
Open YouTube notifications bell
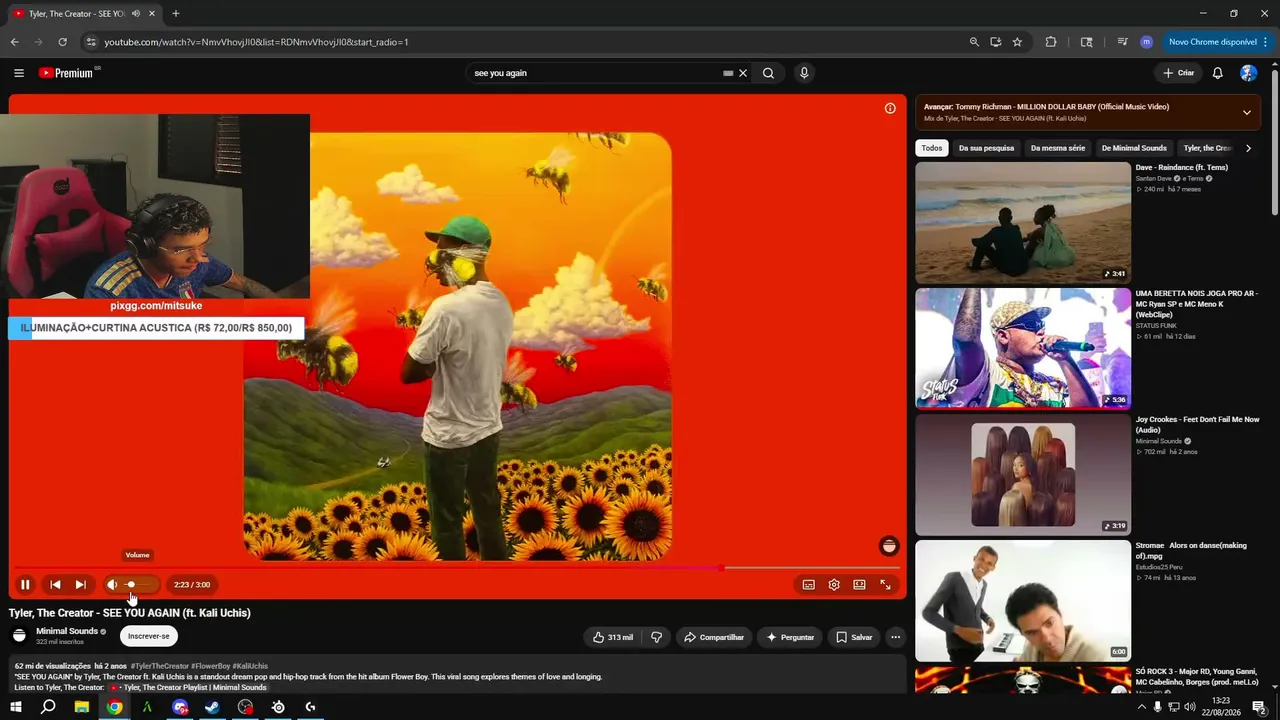pos(1218,73)
